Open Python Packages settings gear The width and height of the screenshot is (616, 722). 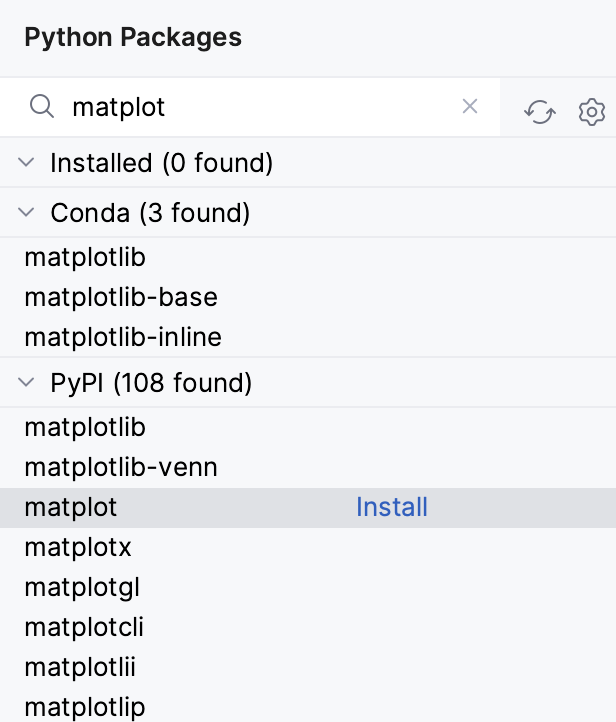[592, 112]
